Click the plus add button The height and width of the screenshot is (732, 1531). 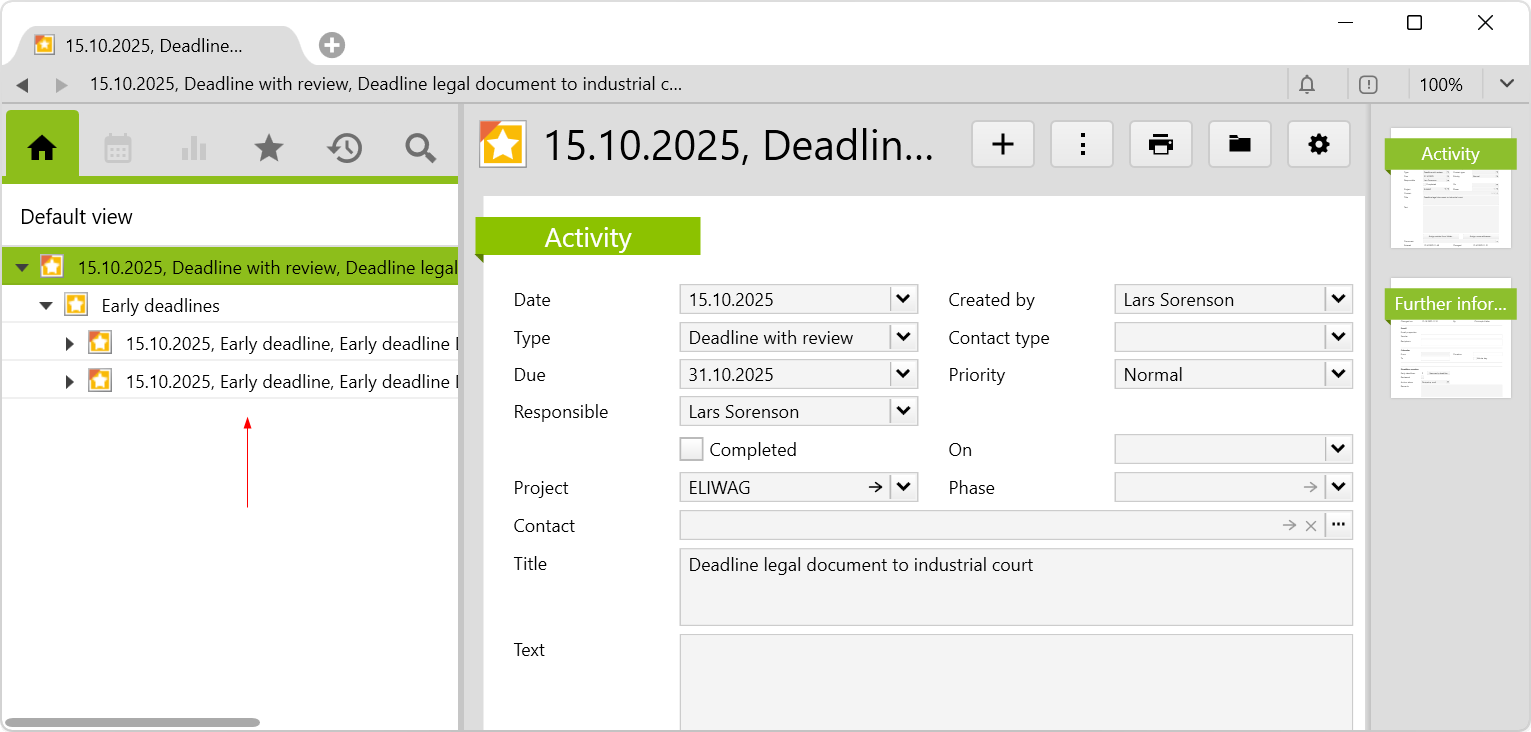click(1002, 145)
